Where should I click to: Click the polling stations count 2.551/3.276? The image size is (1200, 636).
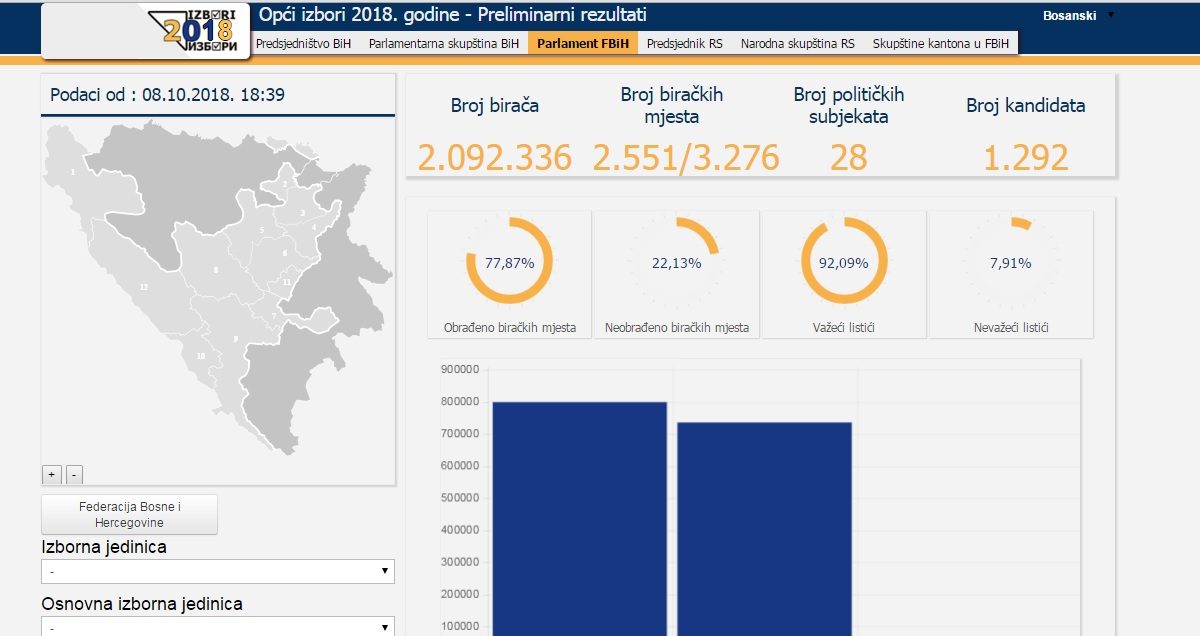click(x=686, y=157)
